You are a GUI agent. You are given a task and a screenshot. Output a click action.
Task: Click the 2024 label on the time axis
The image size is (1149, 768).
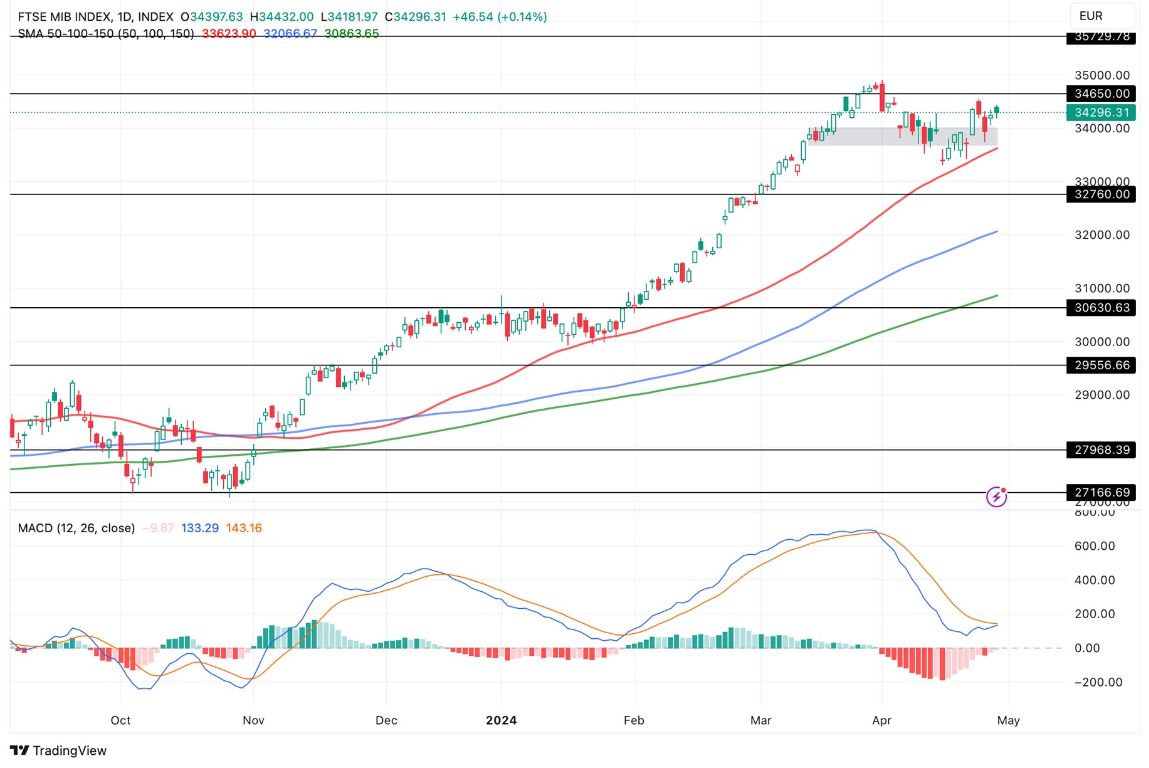coord(501,719)
